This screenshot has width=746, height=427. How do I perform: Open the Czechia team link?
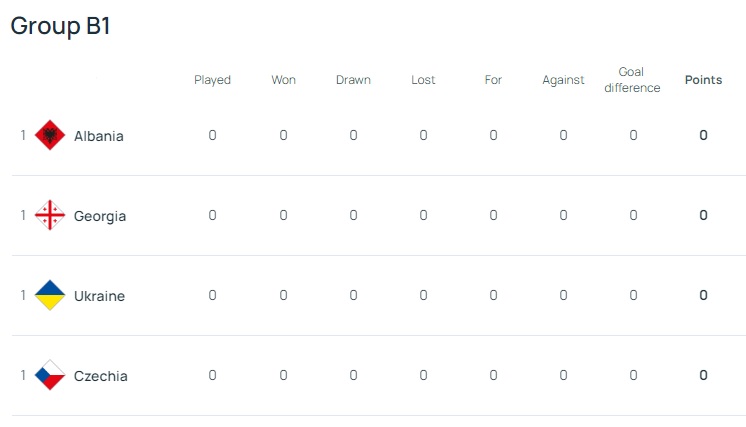[100, 376]
